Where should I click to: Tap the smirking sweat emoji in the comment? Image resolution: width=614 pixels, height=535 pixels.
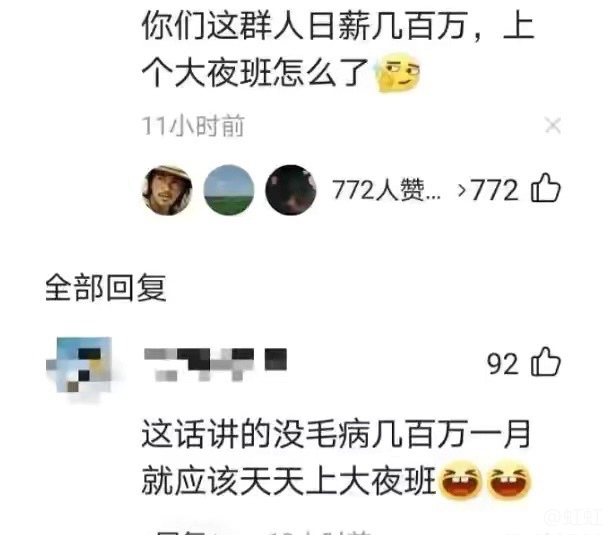(x=398, y=72)
